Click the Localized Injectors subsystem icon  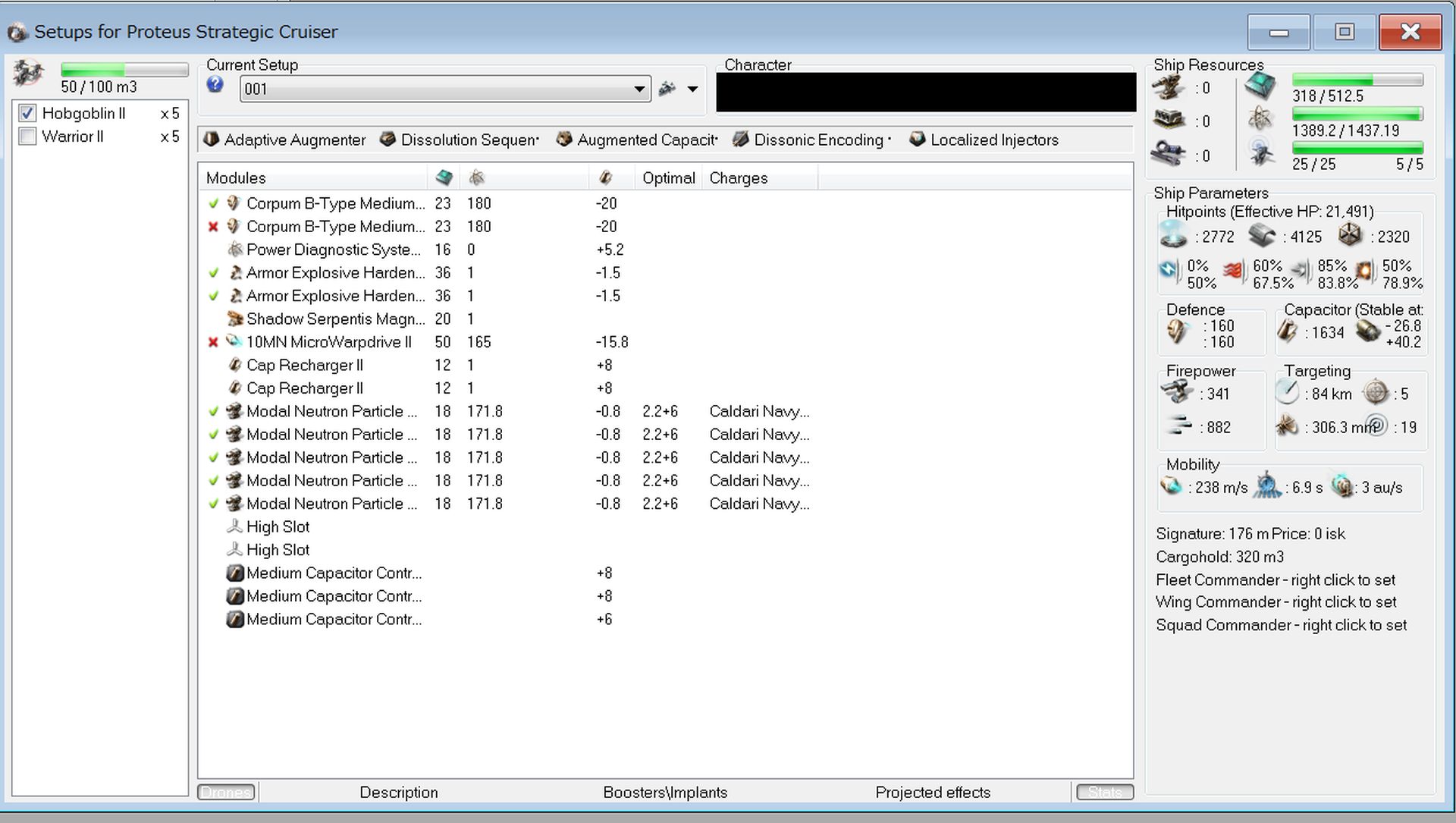point(918,140)
